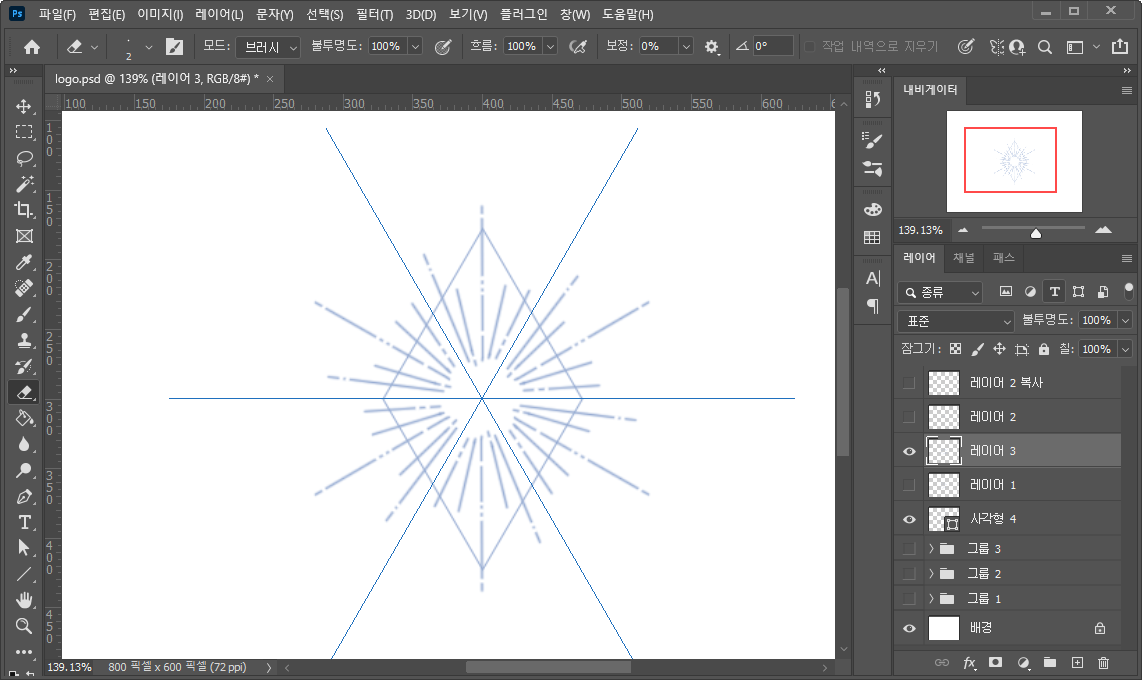Select the Healing Brush tool
Viewport: 1142px width, 680px height.
pyautogui.click(x=24, y=288)
